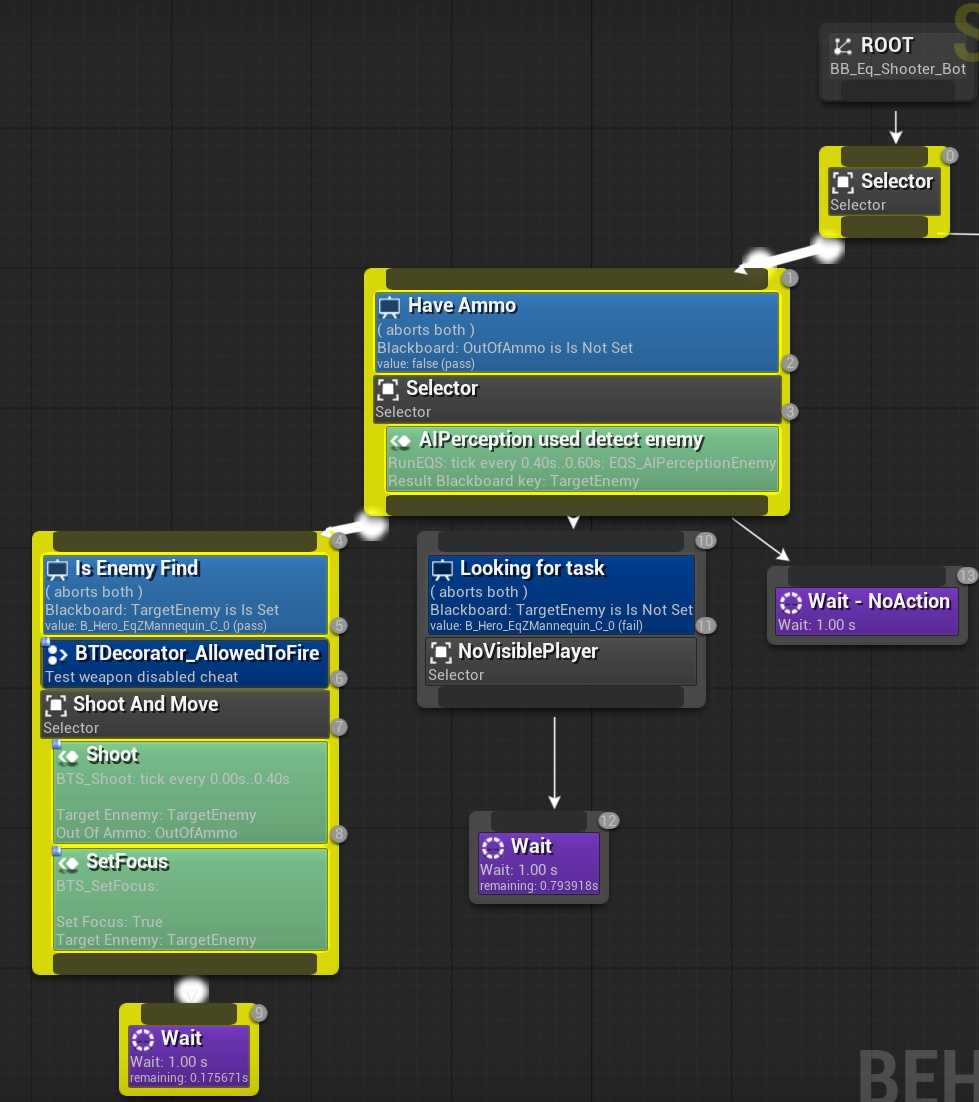
Task: Click the Have Ammo decorator's blackboard icon
Action: [390, 306]
